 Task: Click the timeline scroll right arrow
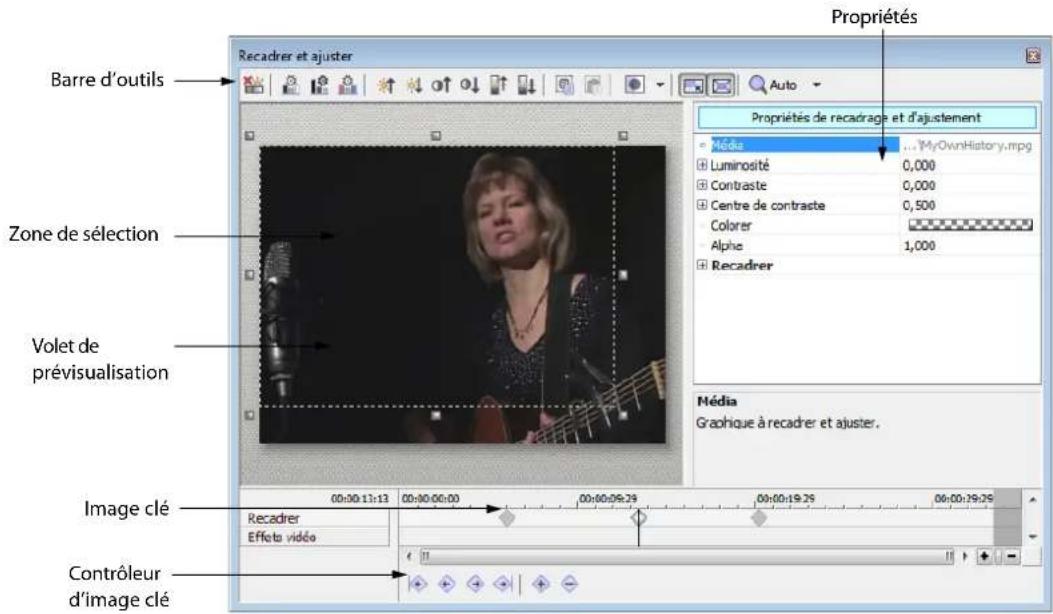(965, 556)
